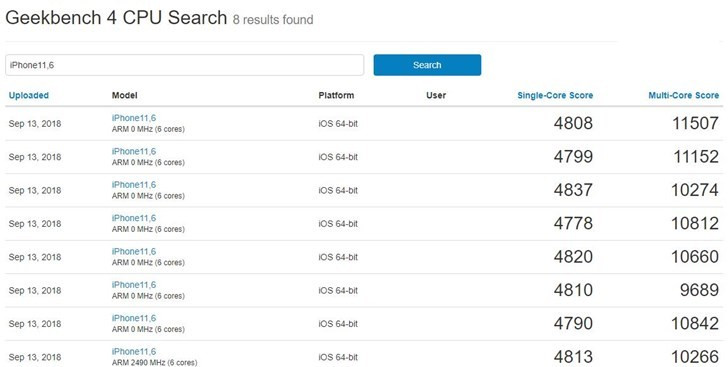Image resolution: width=728 pixels, height=367 pixels.
Task: Sort by Single-Core Score header
Action: tap(555, 95)
